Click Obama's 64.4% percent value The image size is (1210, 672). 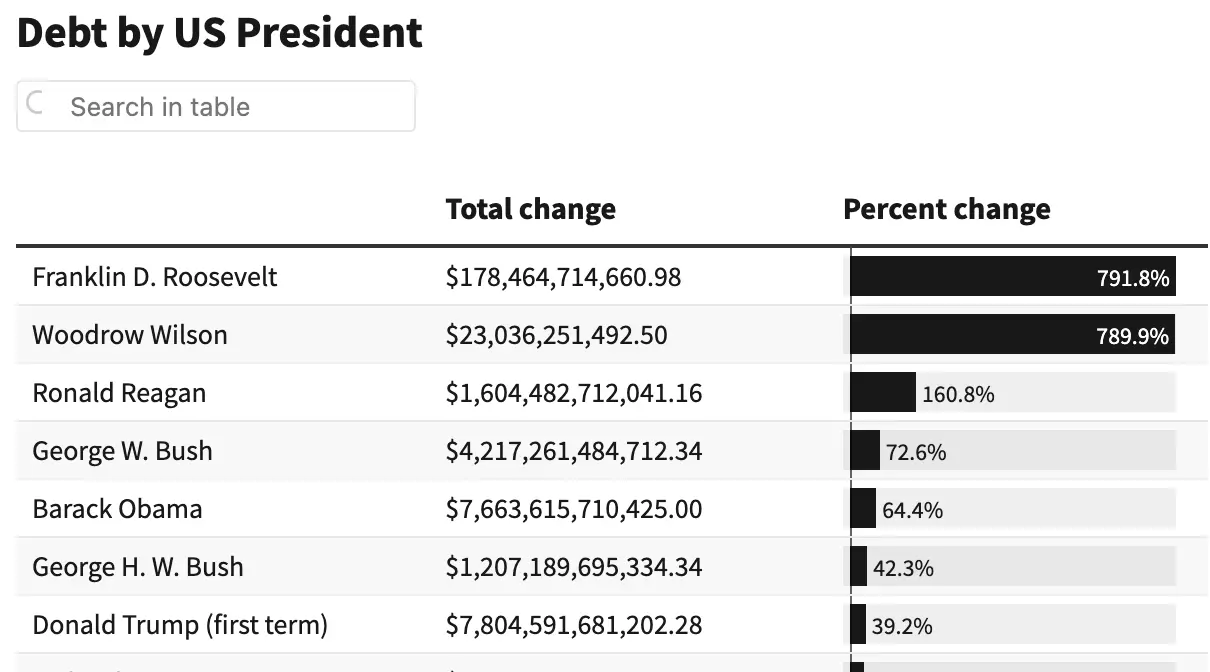pos(912,510)
